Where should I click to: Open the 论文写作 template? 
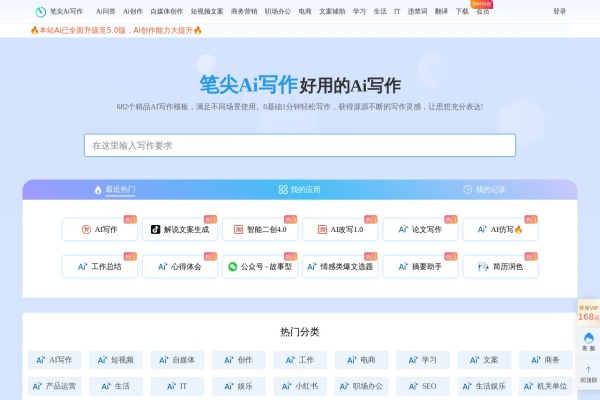[x=420, y=229]
